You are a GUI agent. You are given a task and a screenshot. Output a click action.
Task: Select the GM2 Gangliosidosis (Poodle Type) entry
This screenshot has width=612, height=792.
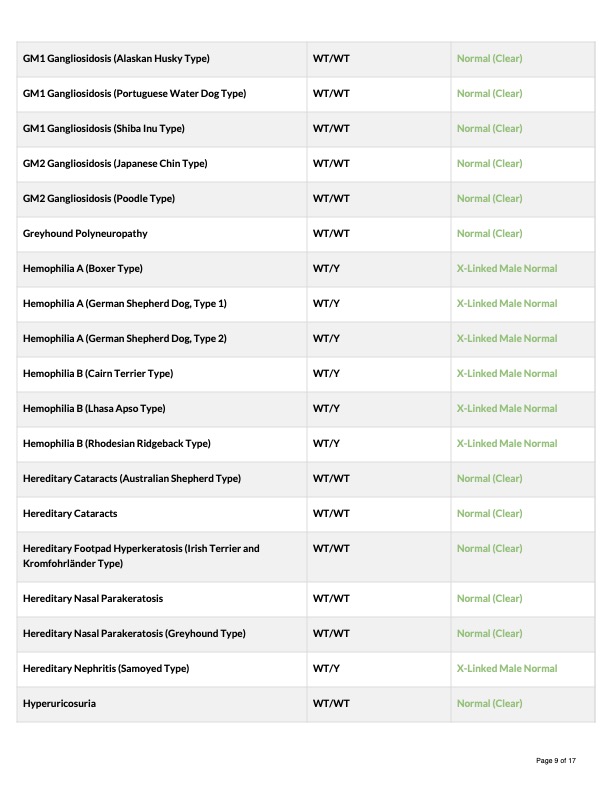coord(99,199)
